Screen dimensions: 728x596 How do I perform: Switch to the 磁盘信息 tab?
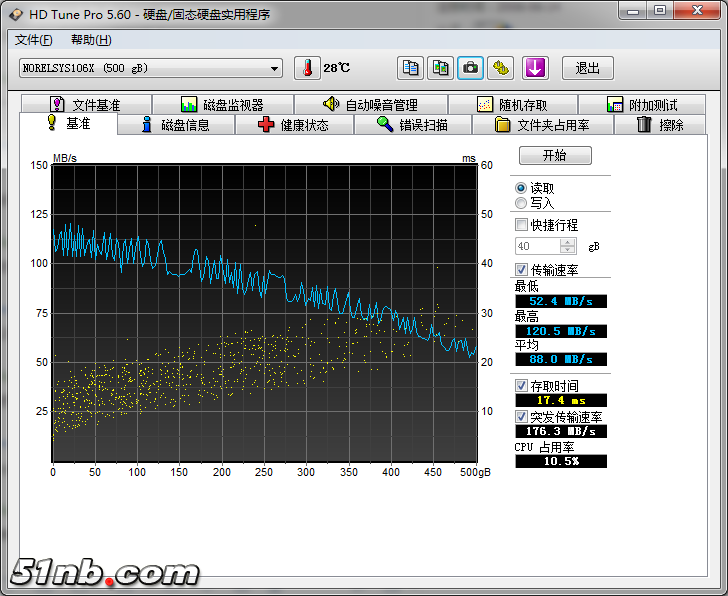(175, 125)
